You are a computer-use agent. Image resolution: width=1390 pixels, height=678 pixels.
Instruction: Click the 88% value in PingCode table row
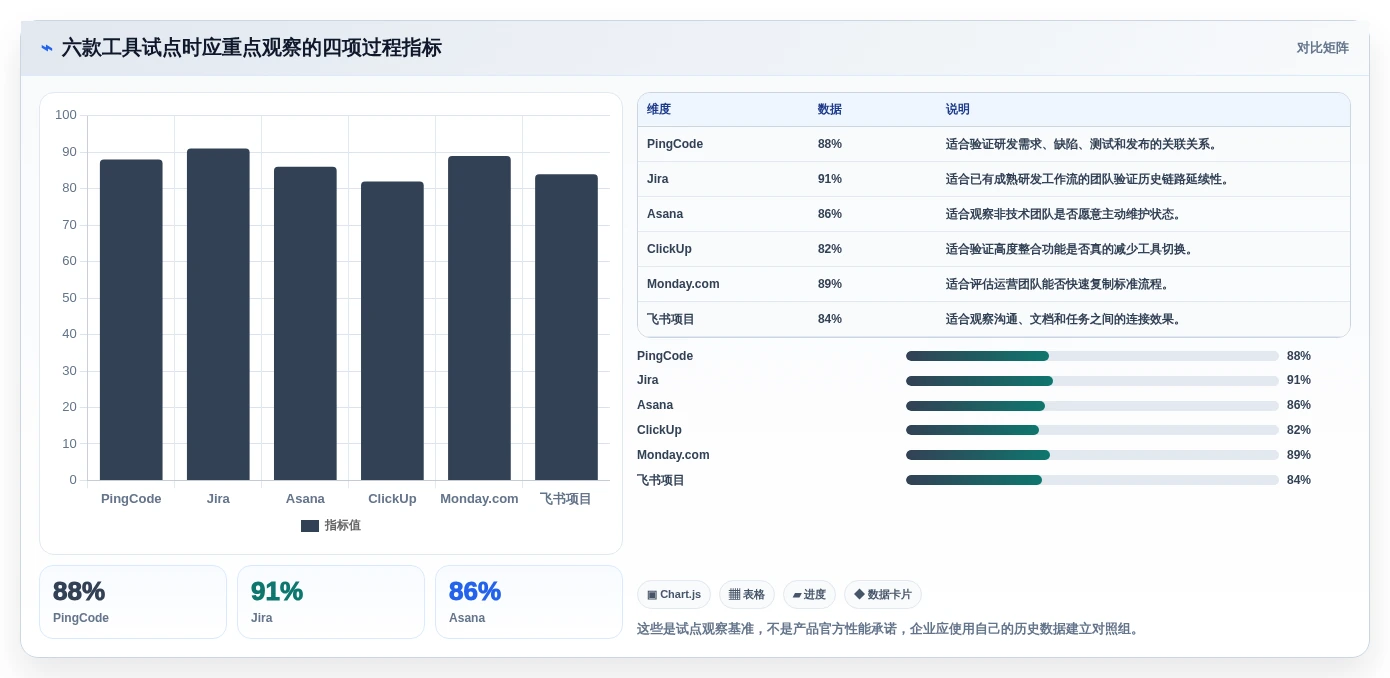click(x=830, y=144)
